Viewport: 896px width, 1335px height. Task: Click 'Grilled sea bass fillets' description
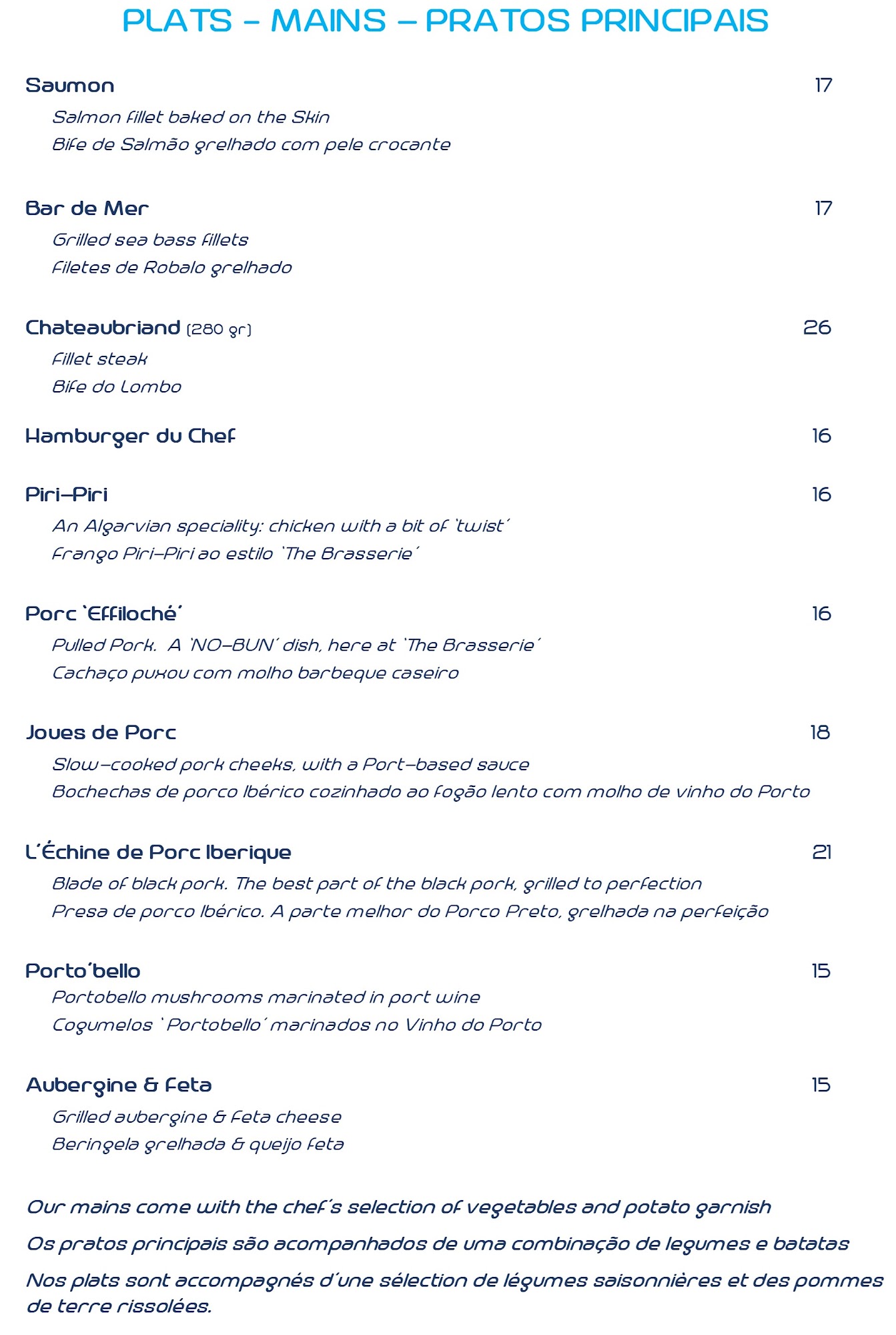[x=150, y=240]
